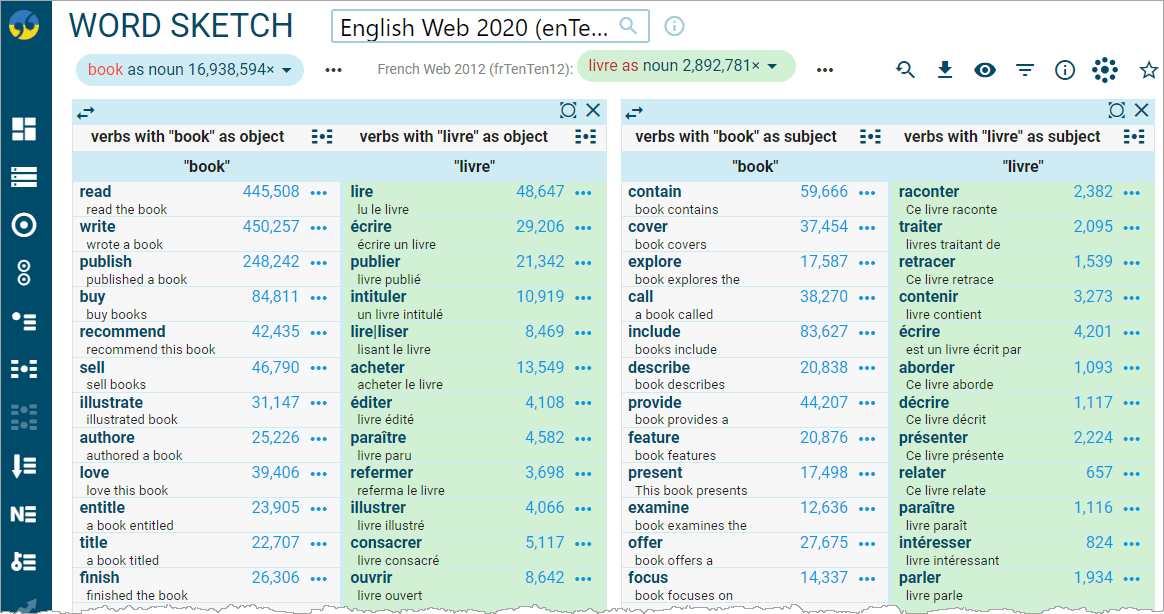
Task: Close the verbs with "book" as subject panel
Action: (x=1142, y=111)
